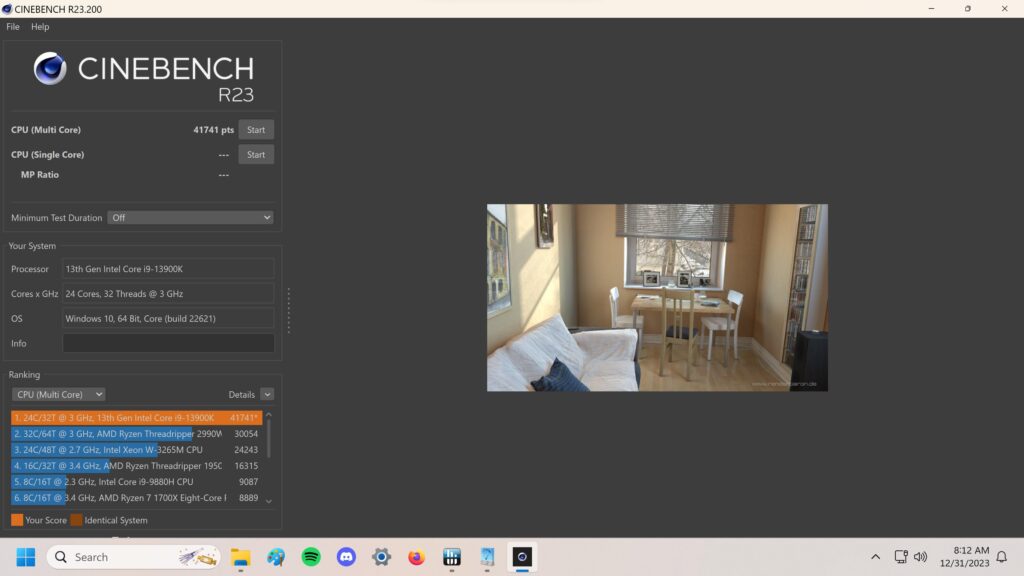
Task: Click the panel splitter handle dots
Action: [289, 310]
